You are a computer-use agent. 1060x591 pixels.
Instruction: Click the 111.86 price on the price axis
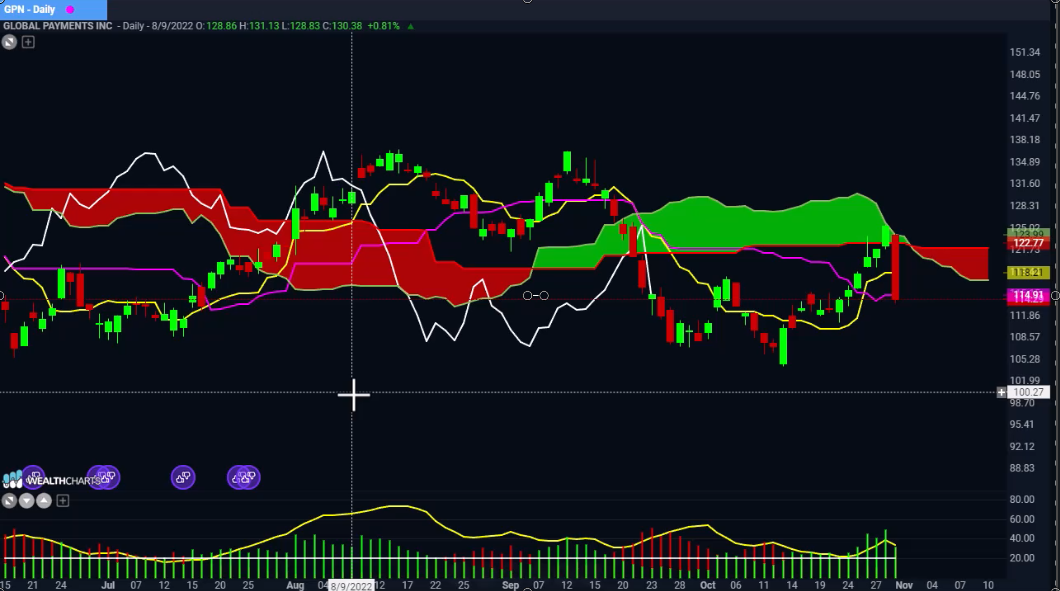(1025, 316)
